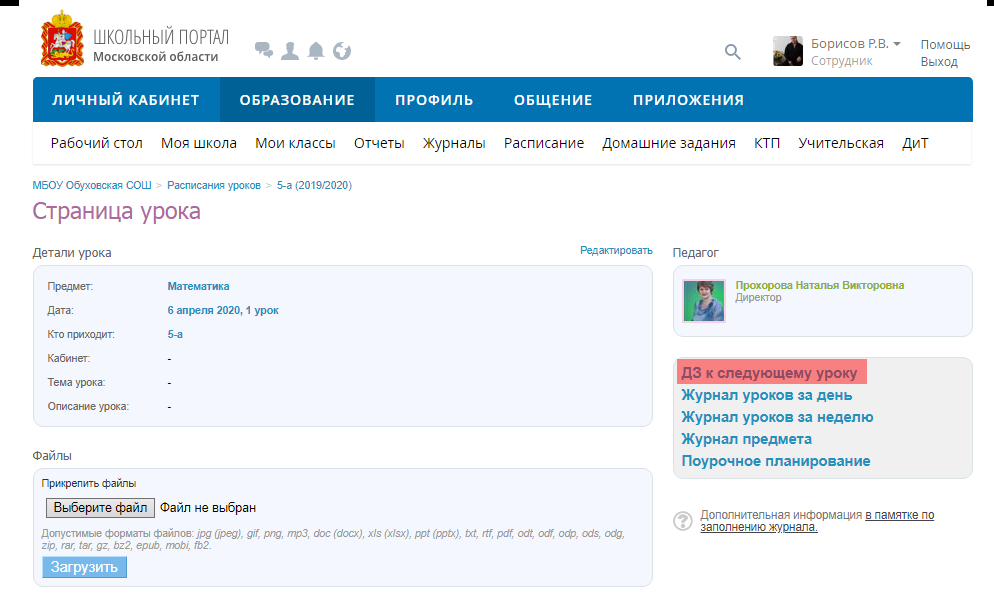Open the friends person icon
This screenshot has width=994, height=595.
coord(290,51)
